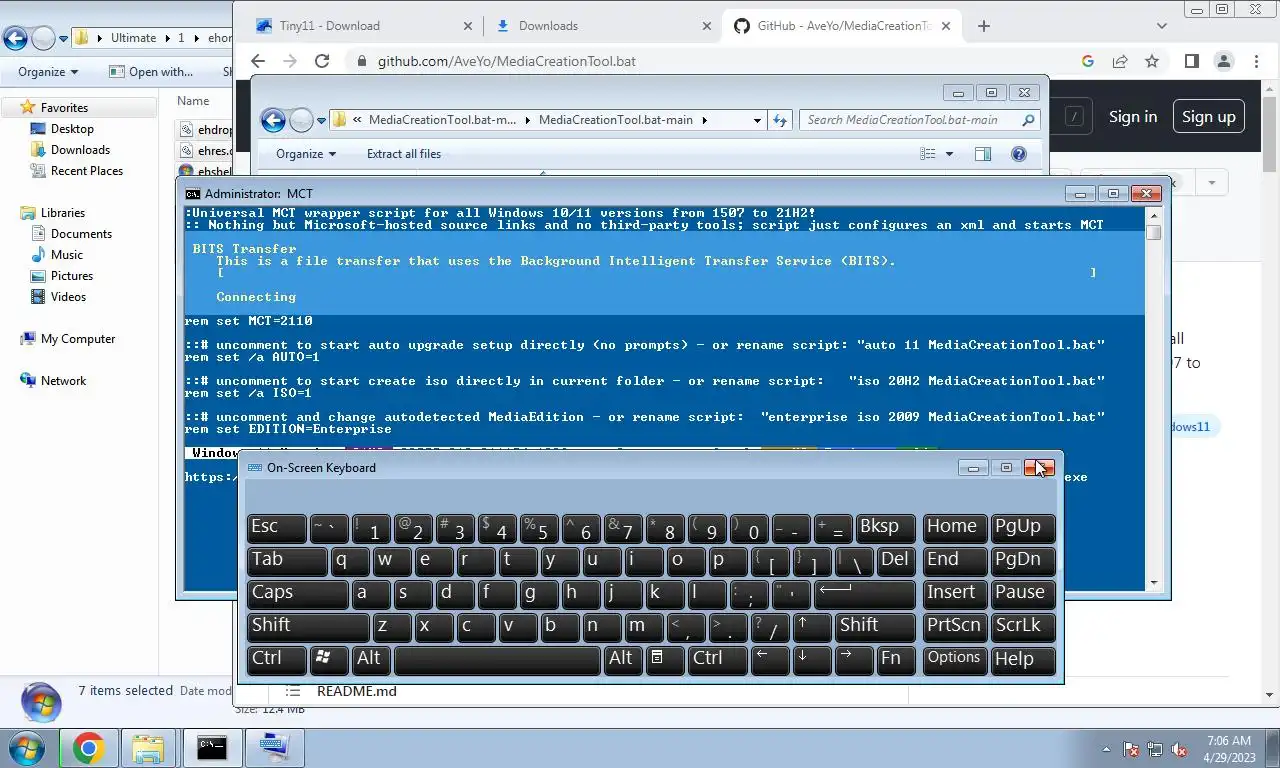Click the up arrow key on On-Screen Keyboard
Viewport: 1280px width, 768px height.
pyautogui.click(x=811, y=625)
